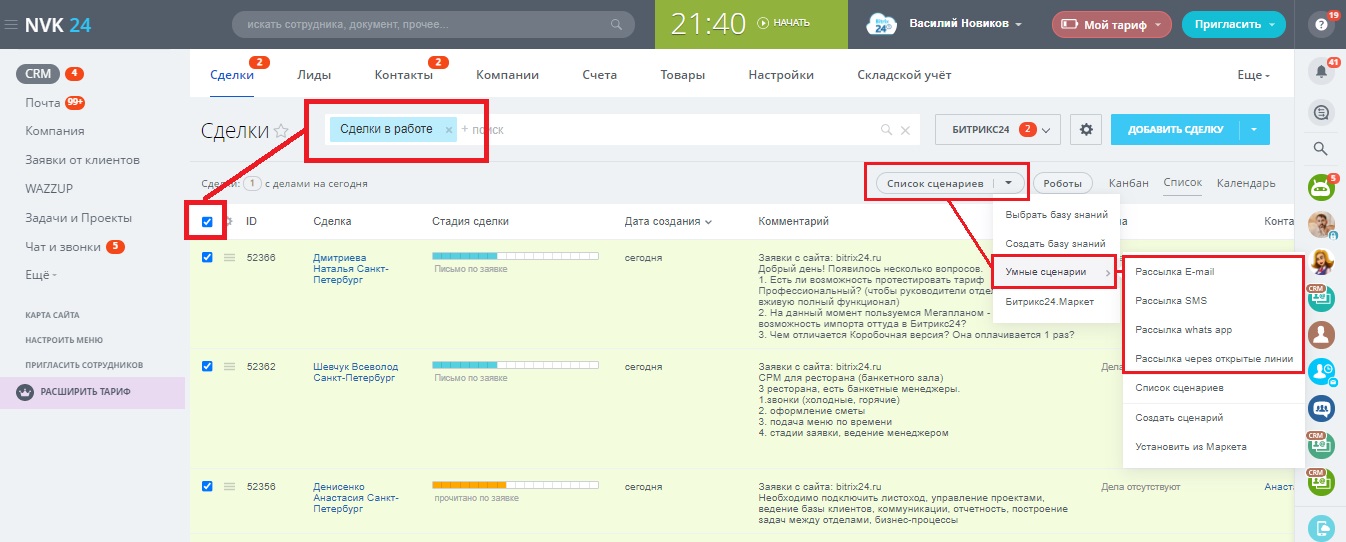Click the search magnifier in right sidebar
This screenshot has width=1346, height=542.
1320,149
